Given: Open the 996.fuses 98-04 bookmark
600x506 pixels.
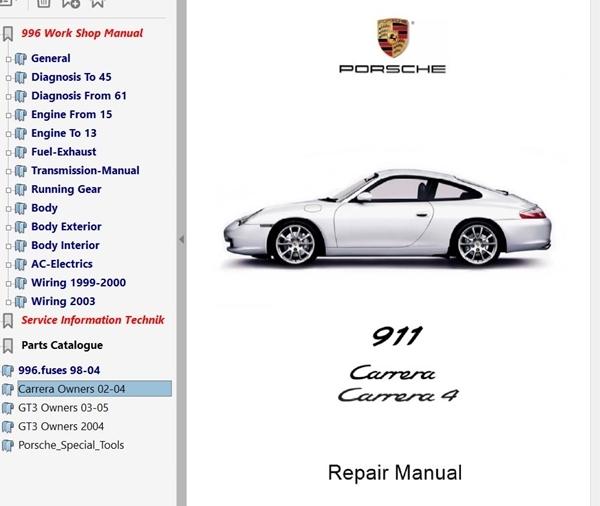Looking at the screenshot, I should [x=59, y=371].
